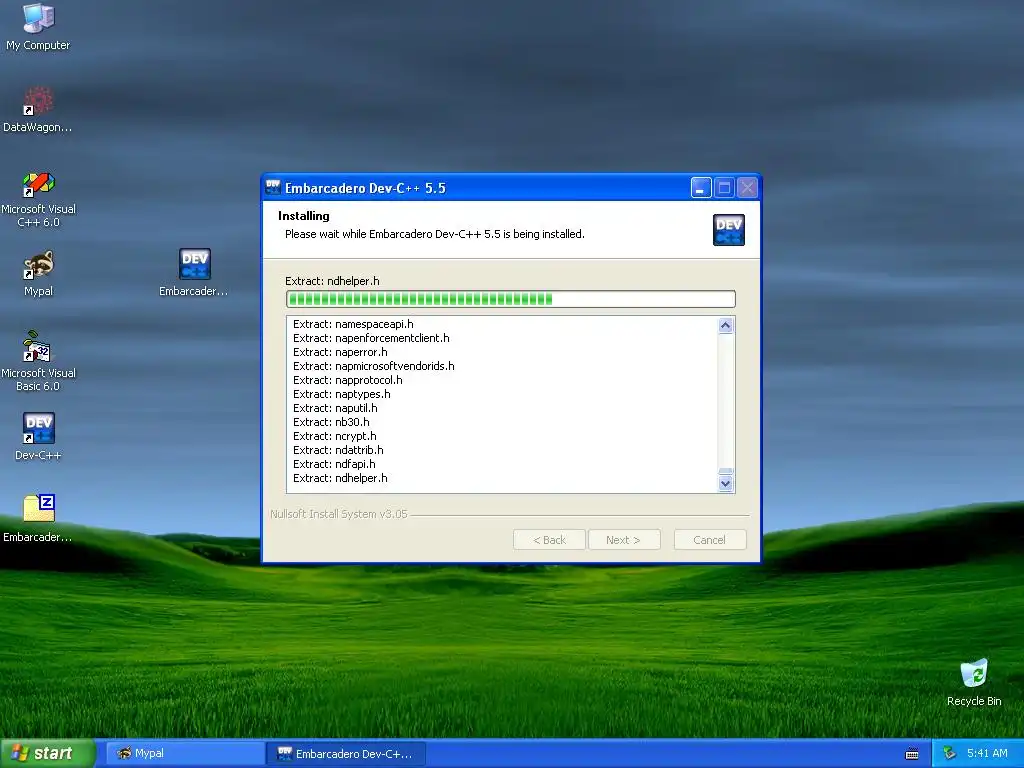Open My Computer desktop icon
Viewport: 1024px width, 768px height.
(38, 26)
